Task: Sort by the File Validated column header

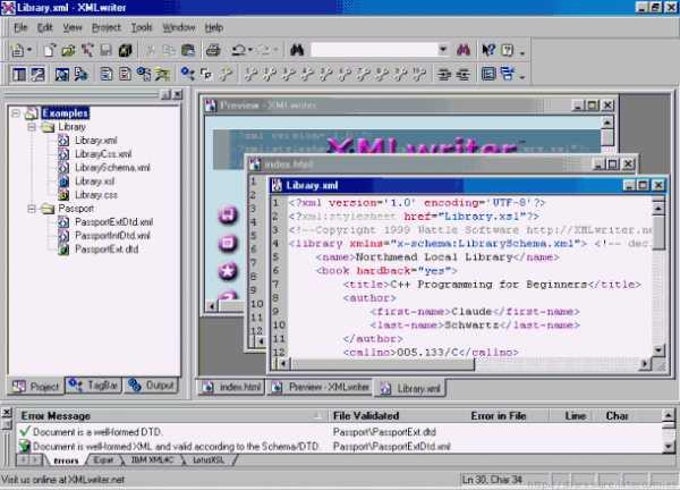Action: [x=396, y=416]
